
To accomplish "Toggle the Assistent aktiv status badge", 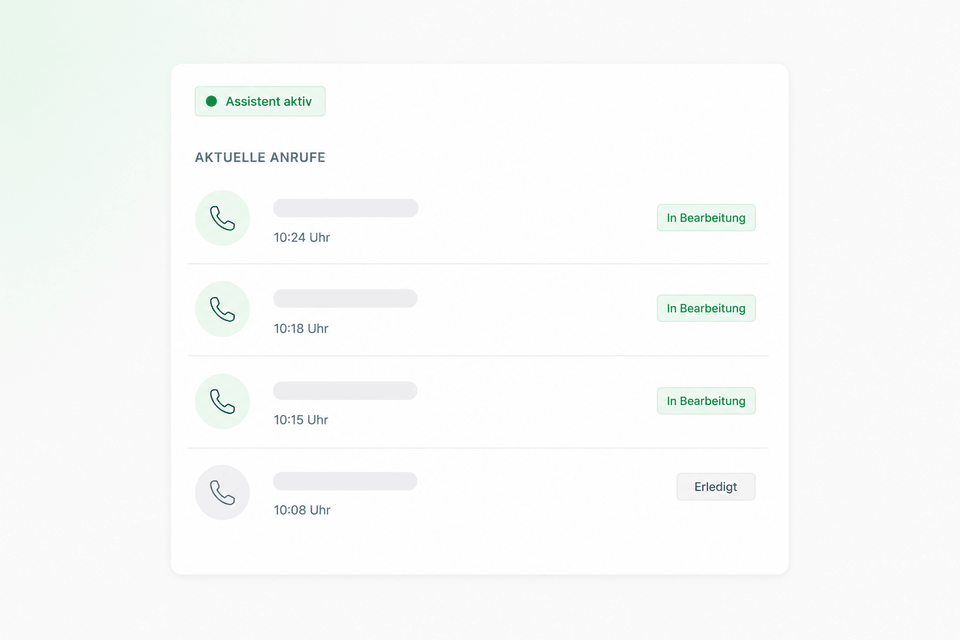I will coord(260,101).
